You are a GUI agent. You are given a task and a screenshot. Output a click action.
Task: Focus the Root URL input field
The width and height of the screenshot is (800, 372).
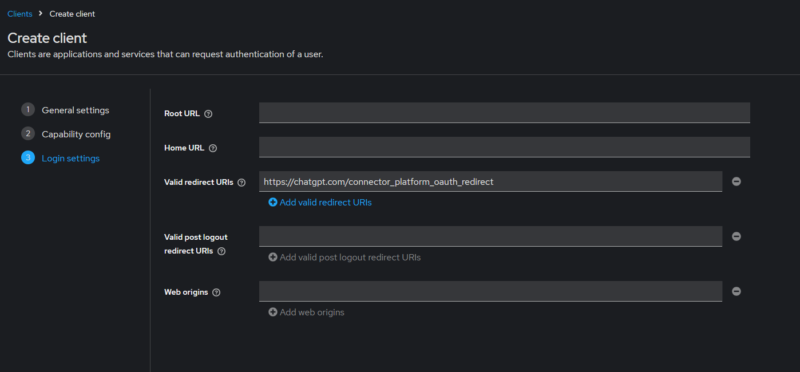pyautogui.click(x=504, y=113)
